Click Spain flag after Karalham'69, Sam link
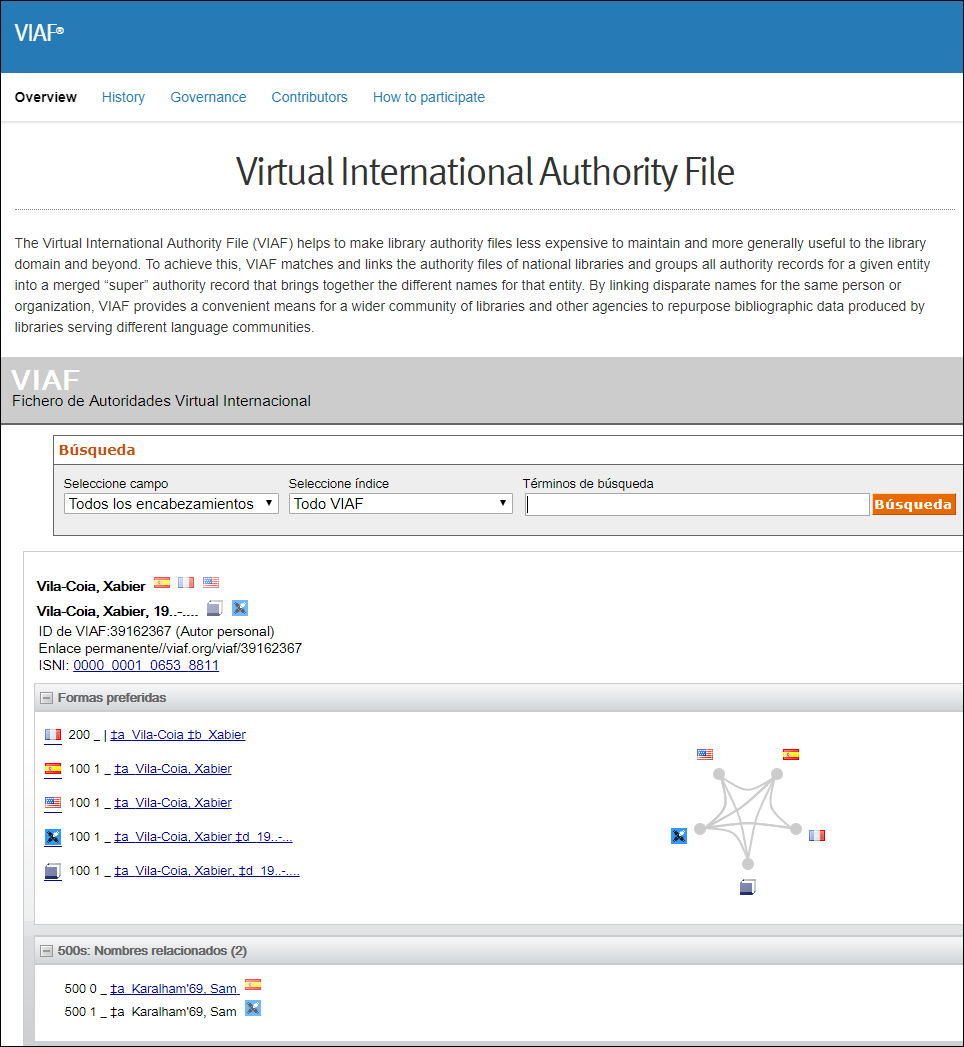 (253, 985)
